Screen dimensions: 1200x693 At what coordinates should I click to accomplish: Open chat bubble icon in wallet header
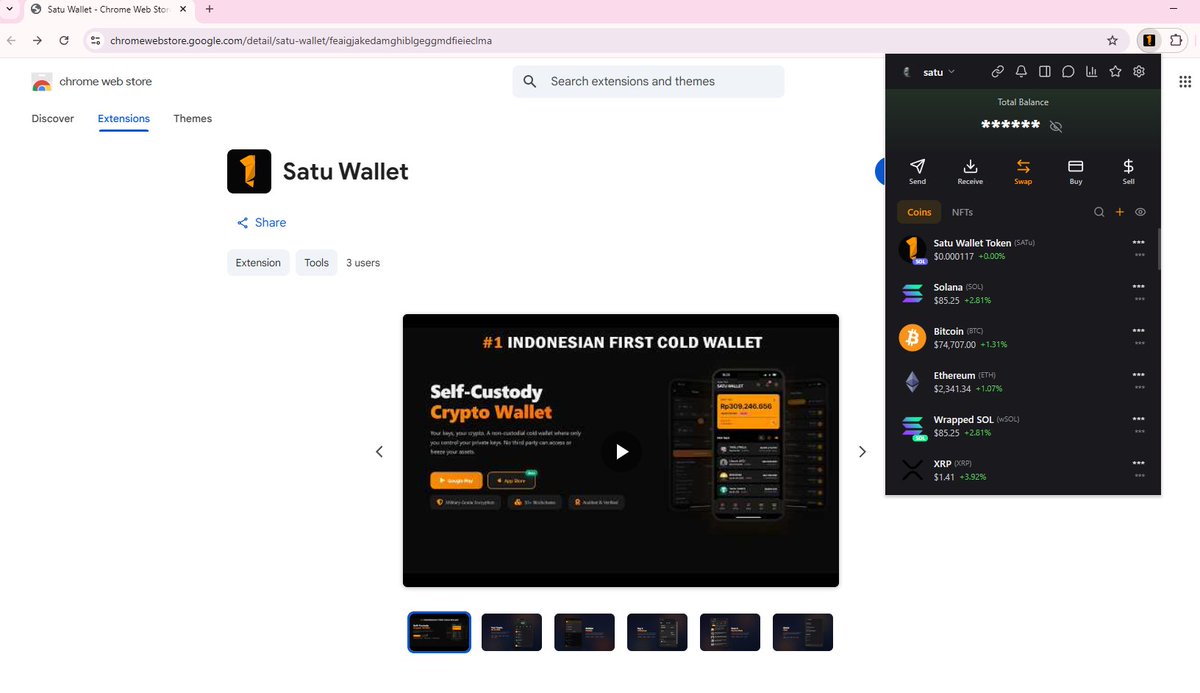point(1068,72)
